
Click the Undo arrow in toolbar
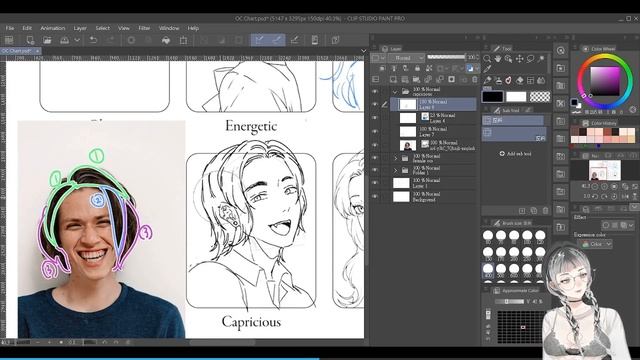[93, 40]
